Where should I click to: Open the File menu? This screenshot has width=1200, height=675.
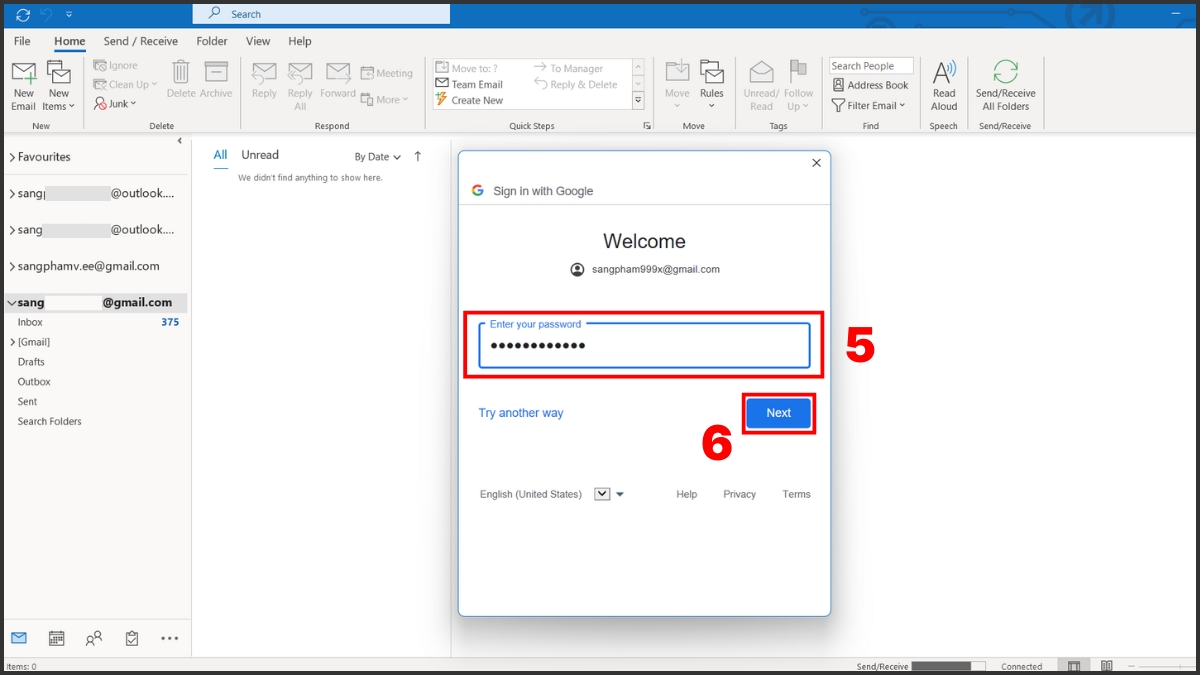(x=22, y=41)
